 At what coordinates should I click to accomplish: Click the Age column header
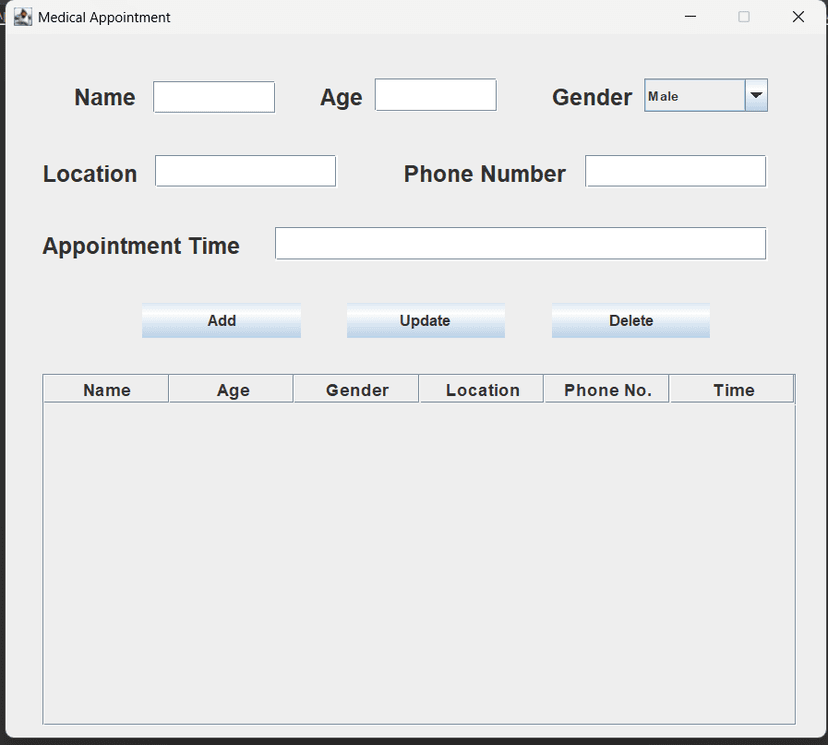(x=231, y=389)
